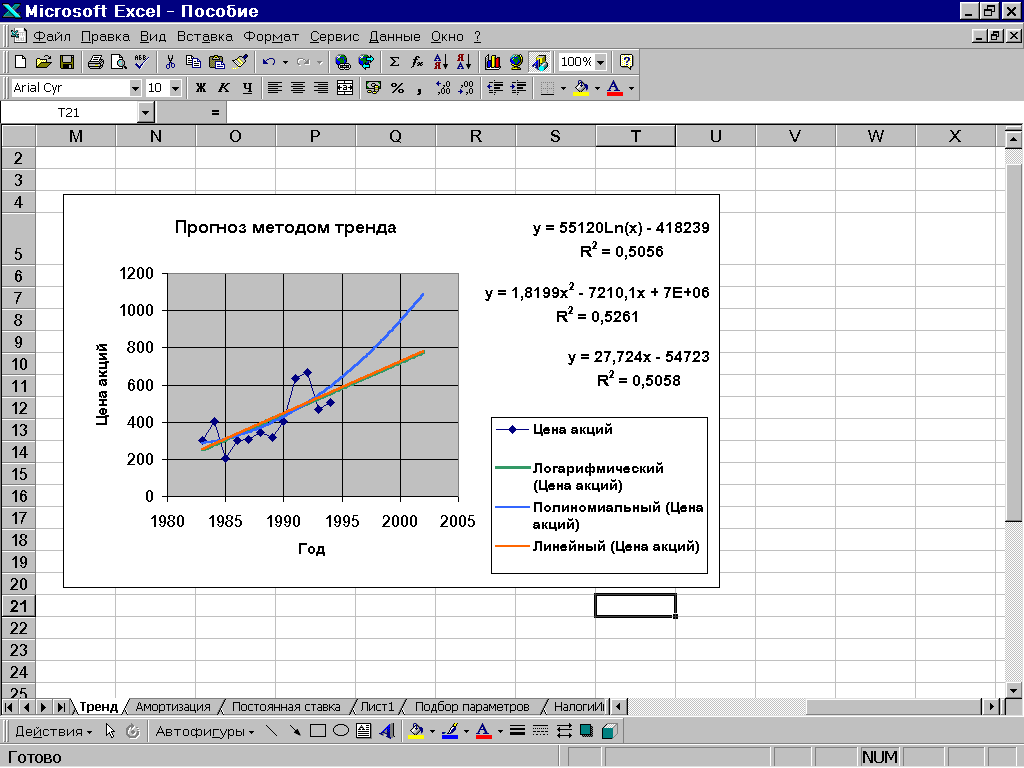The height and width of the screenshot is (768, 1024).
Task: Expand the 100% zoom dropdown
Action: point(600,62)
